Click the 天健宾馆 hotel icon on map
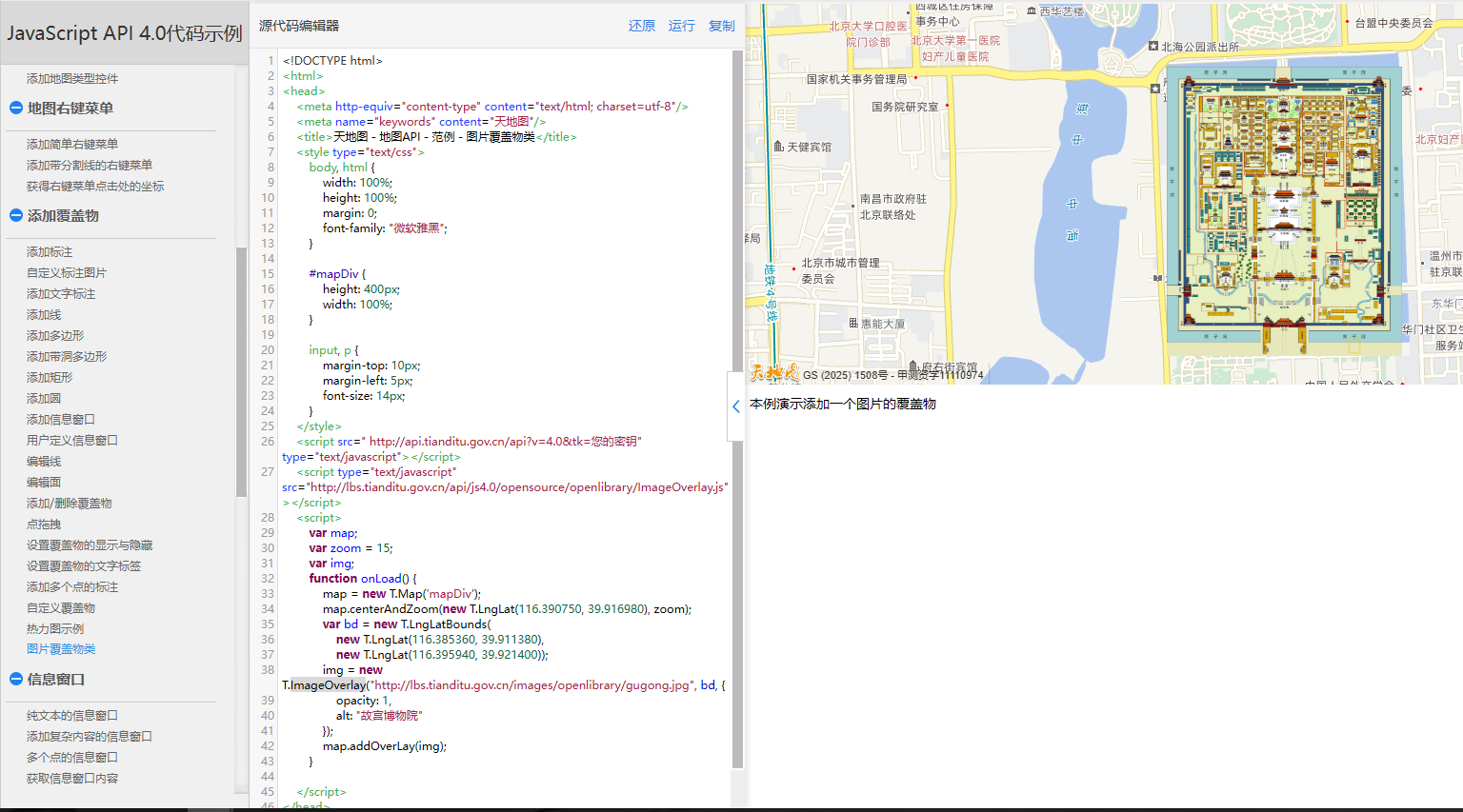Image resolution: width=1463 pixels, height=812 pixels. [x=779, y=147]
